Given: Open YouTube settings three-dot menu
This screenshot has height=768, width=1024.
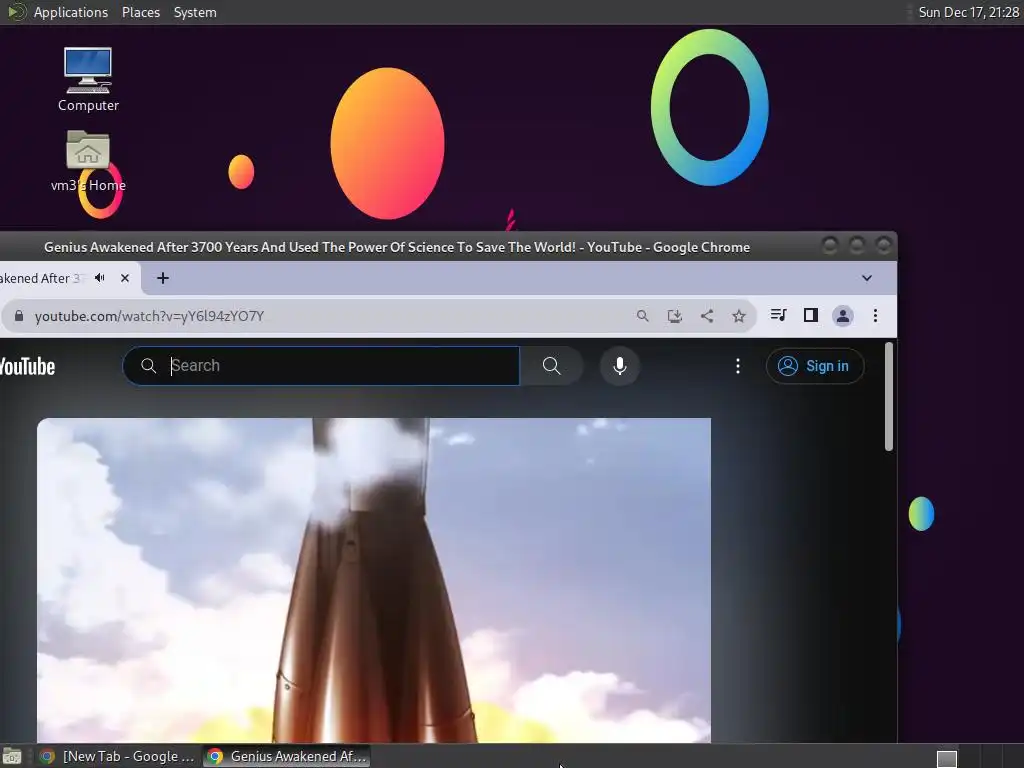Looking at the screenshot, I should [738, 366].
